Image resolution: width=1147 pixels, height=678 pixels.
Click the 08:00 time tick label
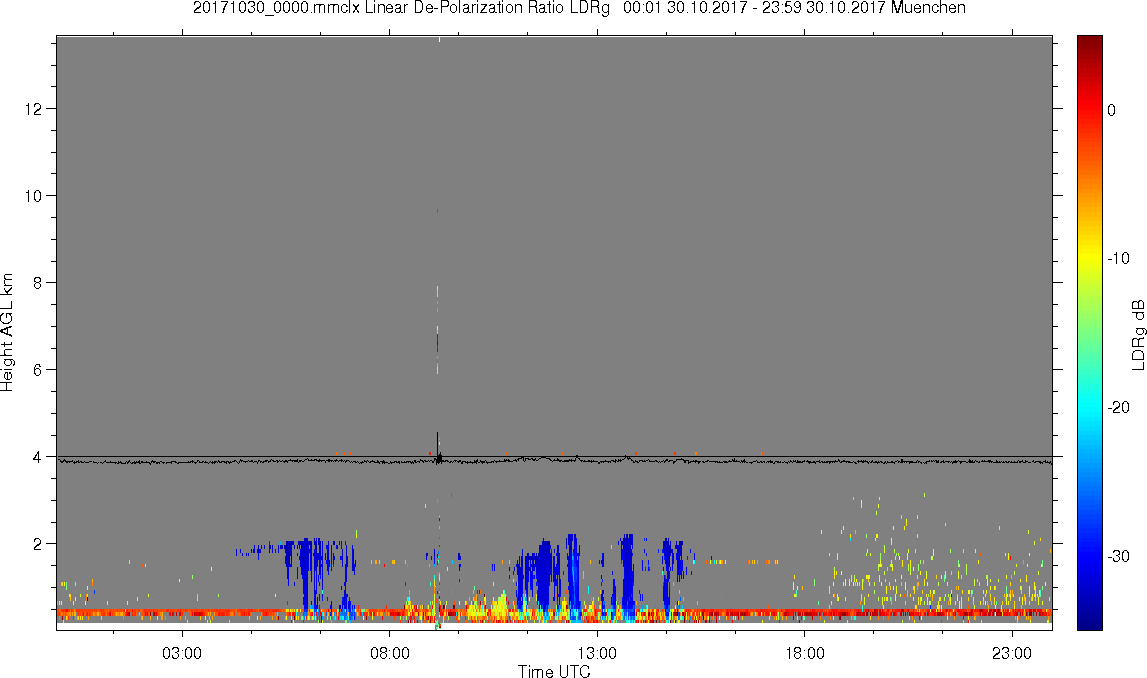coord(390,653)
